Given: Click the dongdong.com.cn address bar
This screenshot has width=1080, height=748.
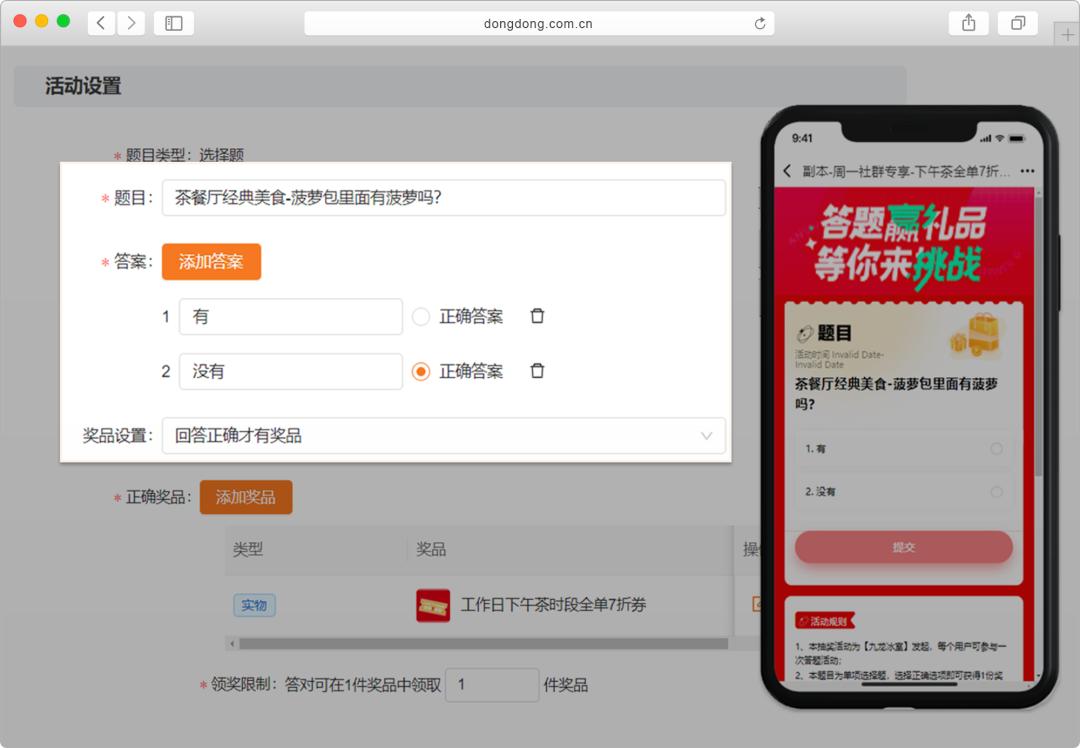Looking at the screenshot, I should [x=539, y=23].
